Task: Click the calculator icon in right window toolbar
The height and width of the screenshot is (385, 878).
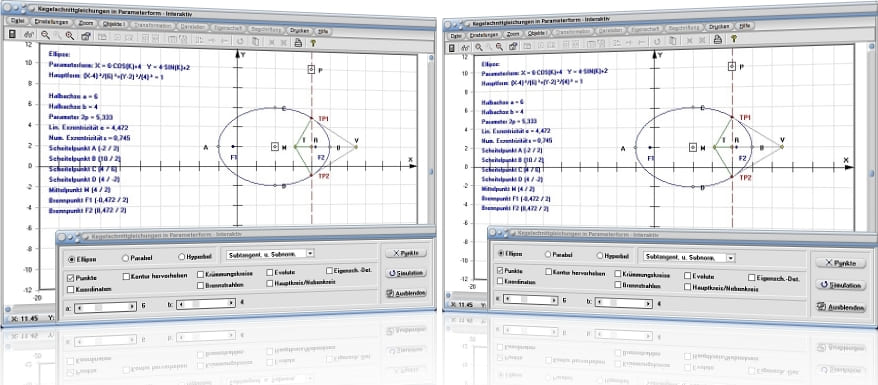Action: coord(452,48)
